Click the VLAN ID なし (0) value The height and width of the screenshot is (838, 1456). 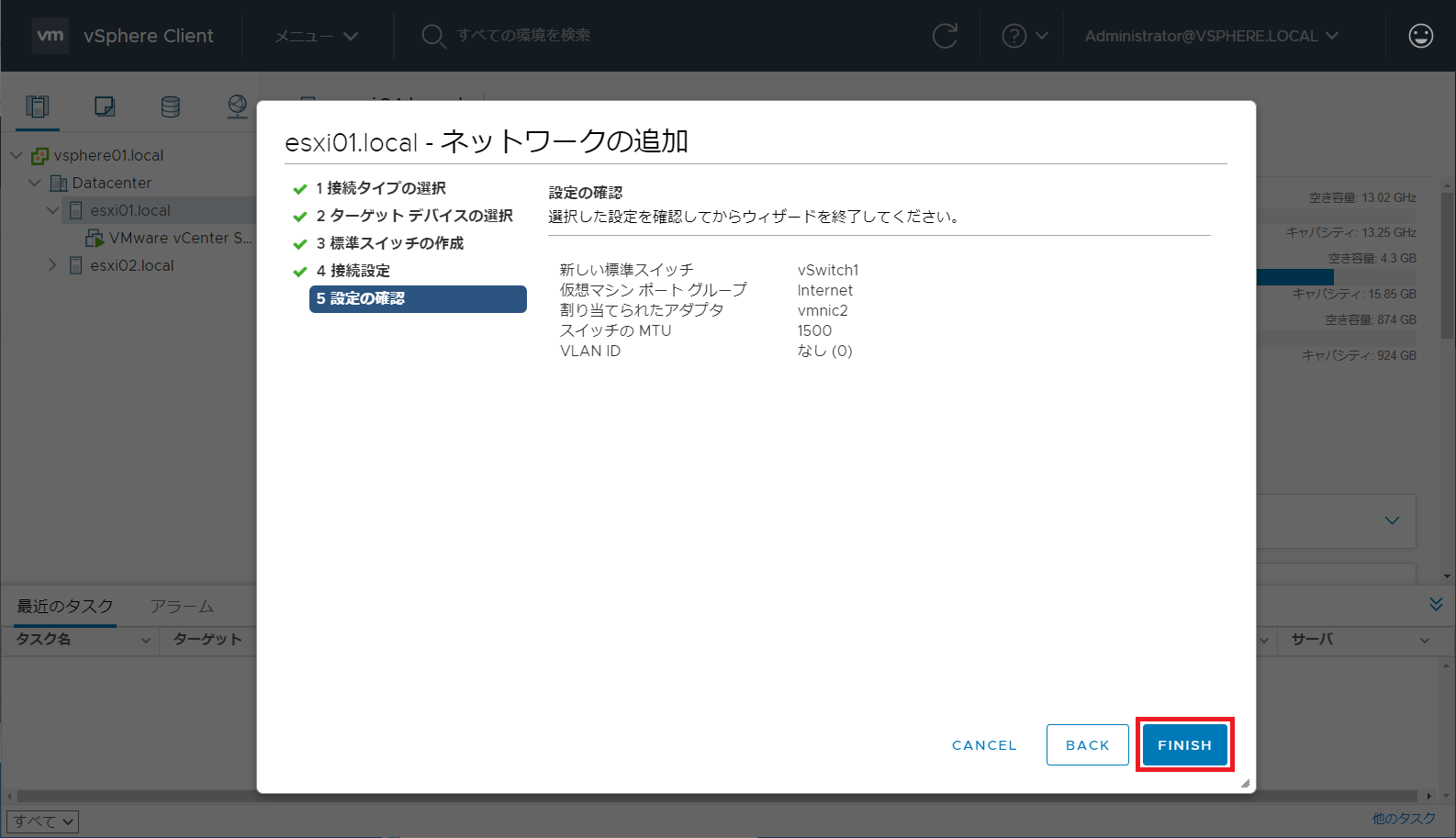824,351
